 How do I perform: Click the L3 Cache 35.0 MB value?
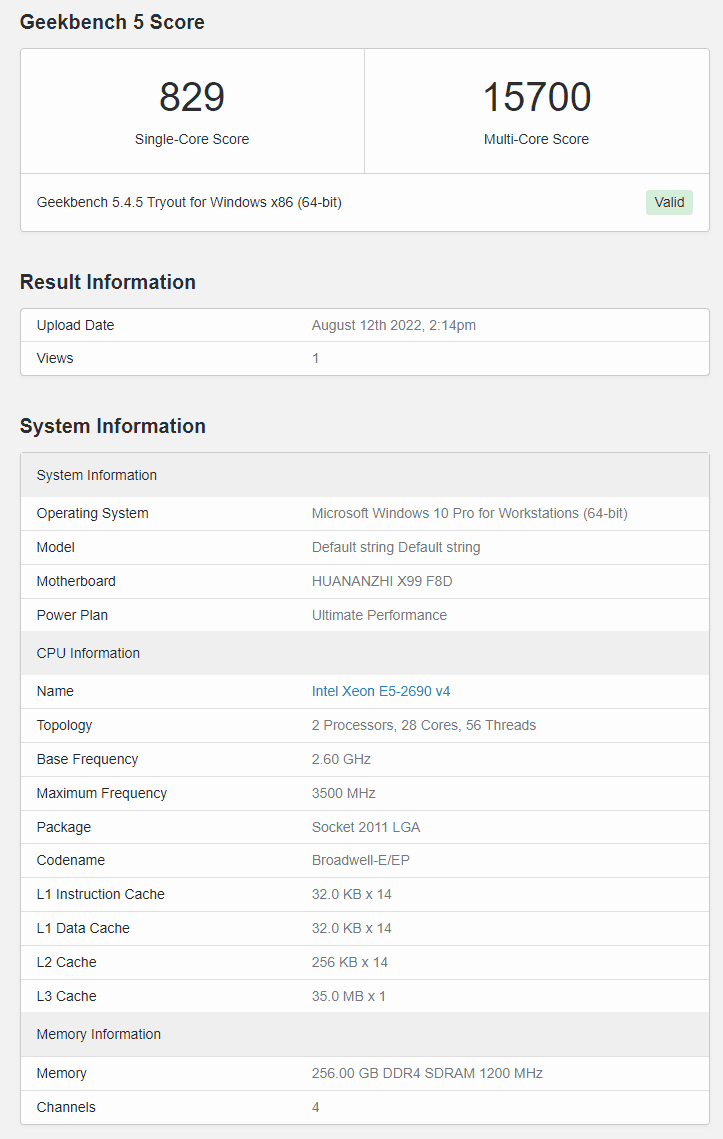(349, 996)
